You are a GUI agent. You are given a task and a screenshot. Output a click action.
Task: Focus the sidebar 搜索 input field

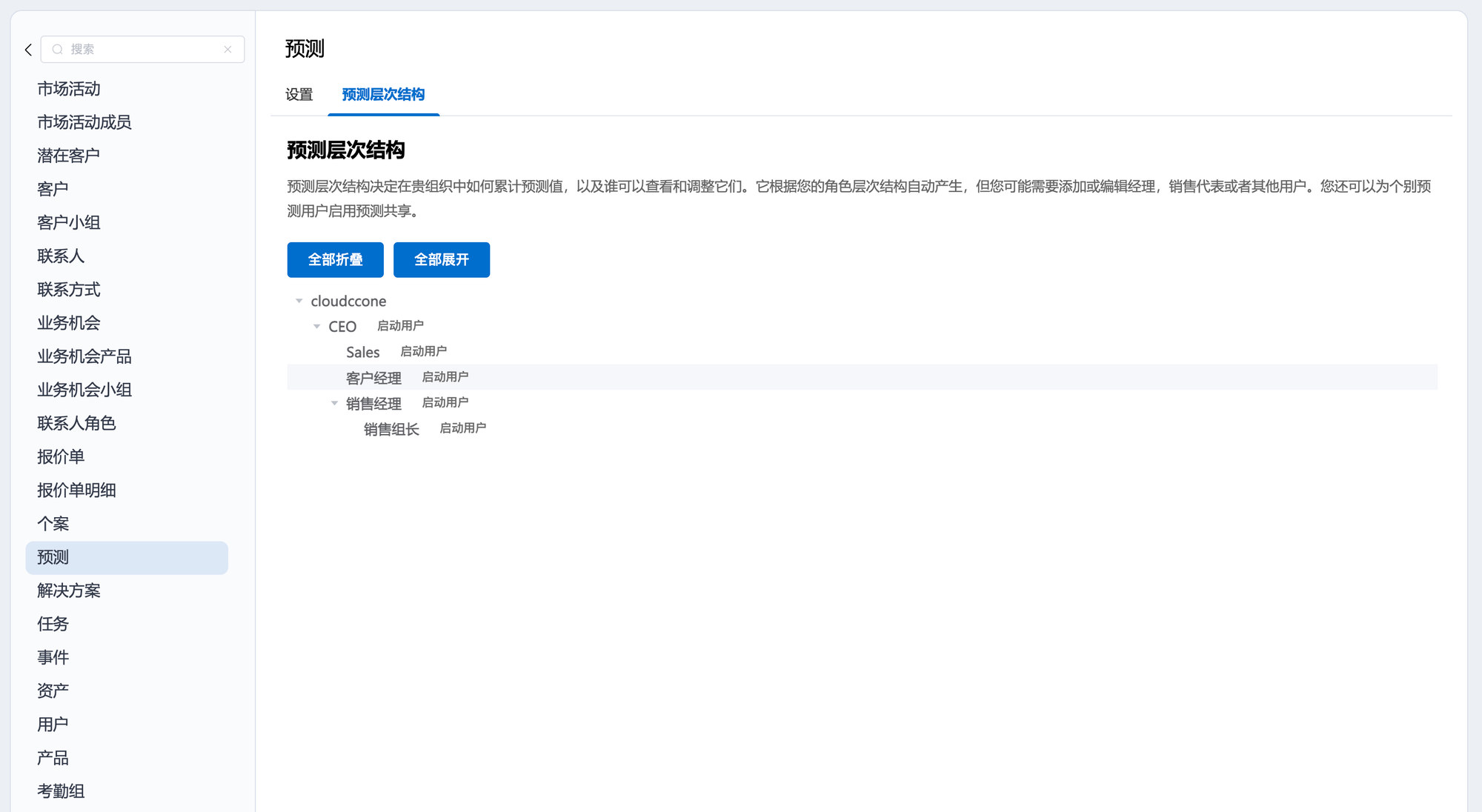[x=141, y=50]
